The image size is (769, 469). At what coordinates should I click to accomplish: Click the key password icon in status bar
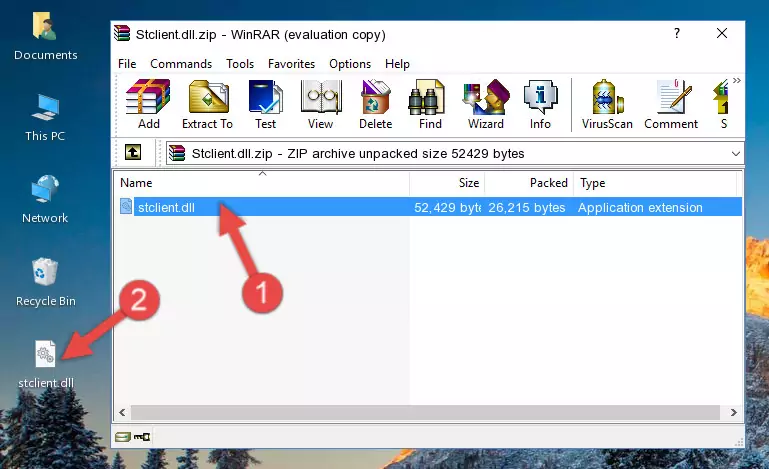[x=142, y=437]
